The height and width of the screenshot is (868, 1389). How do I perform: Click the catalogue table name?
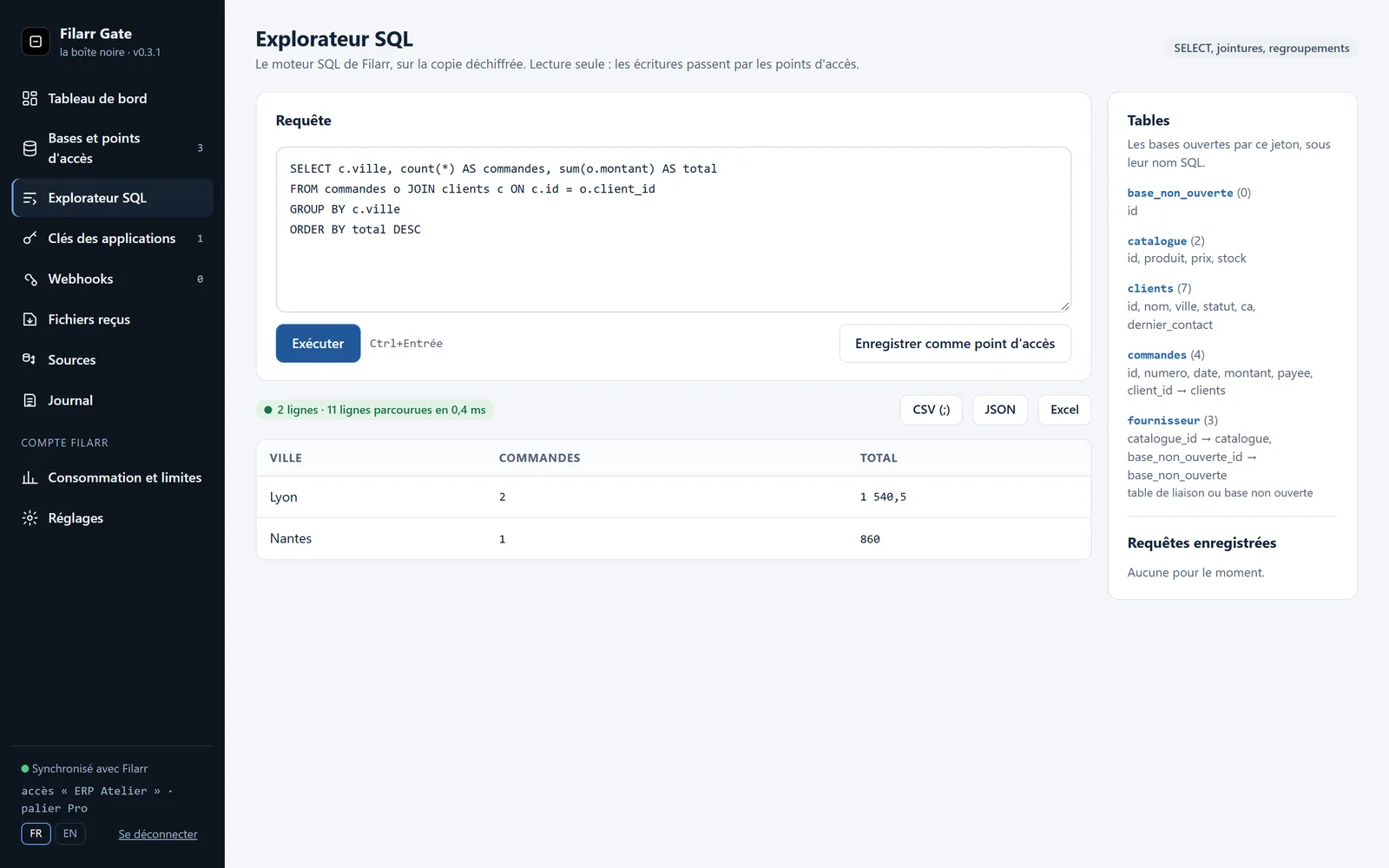point(1157,241)
